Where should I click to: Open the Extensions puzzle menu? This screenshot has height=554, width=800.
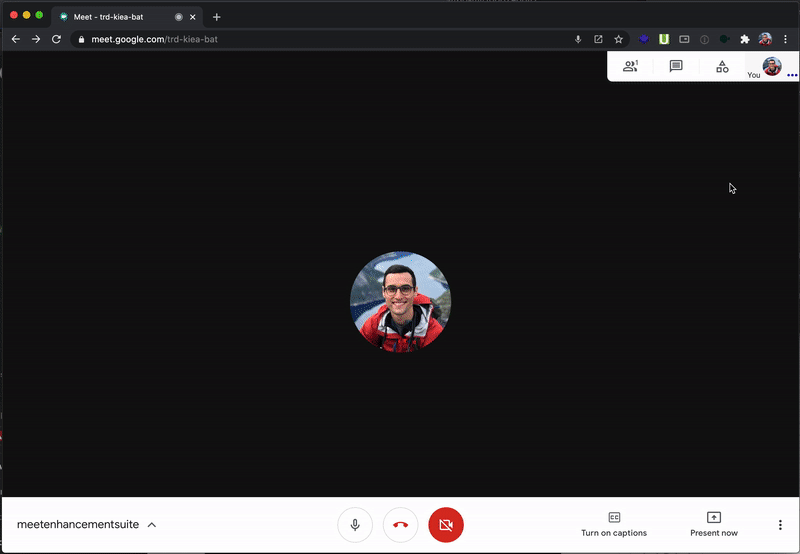click(x=745, y=39)
